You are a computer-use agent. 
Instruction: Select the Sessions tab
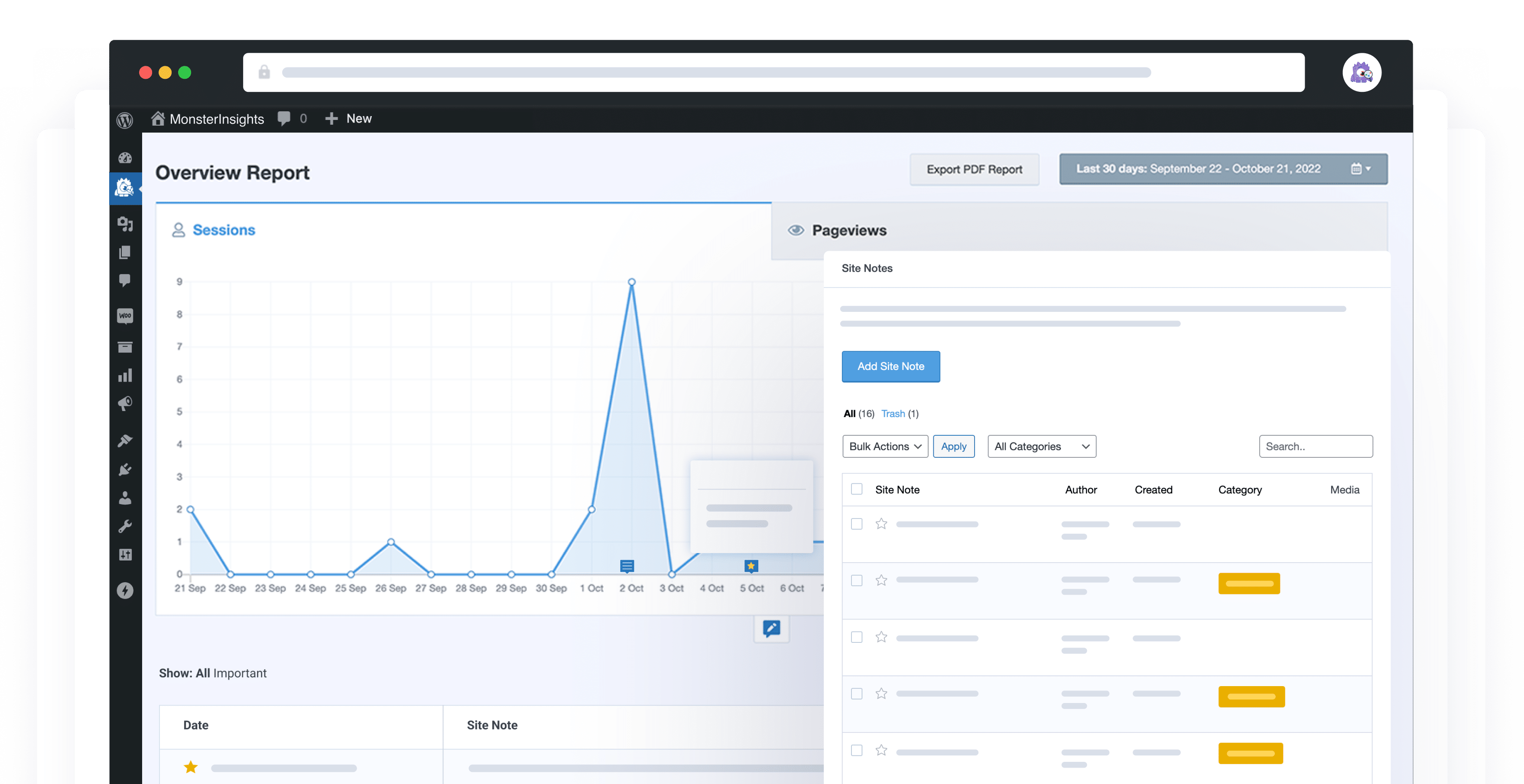(223, 230)
